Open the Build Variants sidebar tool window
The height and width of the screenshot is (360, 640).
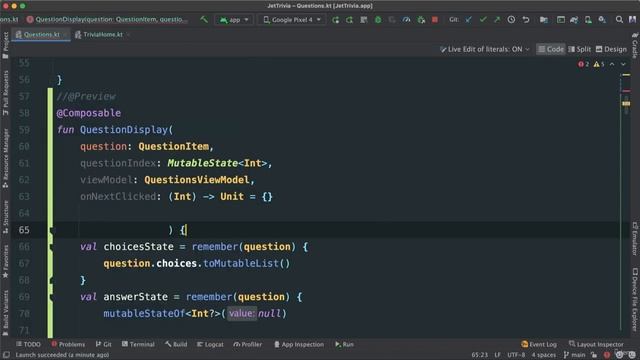pos(5,312)
